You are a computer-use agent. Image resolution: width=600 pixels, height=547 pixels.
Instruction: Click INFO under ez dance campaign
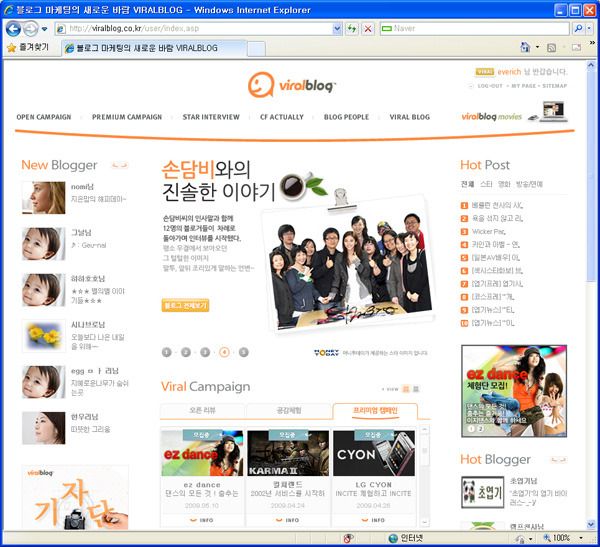pyautogui.click(x=202, y=520)
